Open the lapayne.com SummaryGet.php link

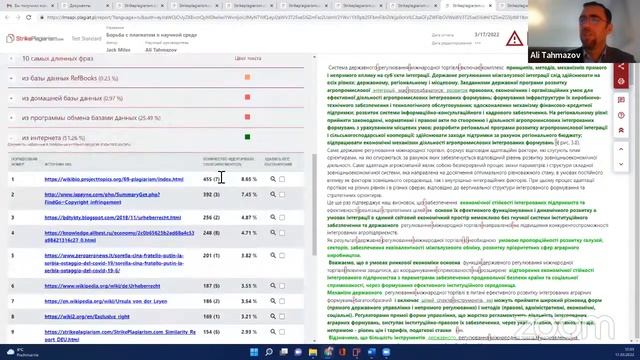[102, 198]
